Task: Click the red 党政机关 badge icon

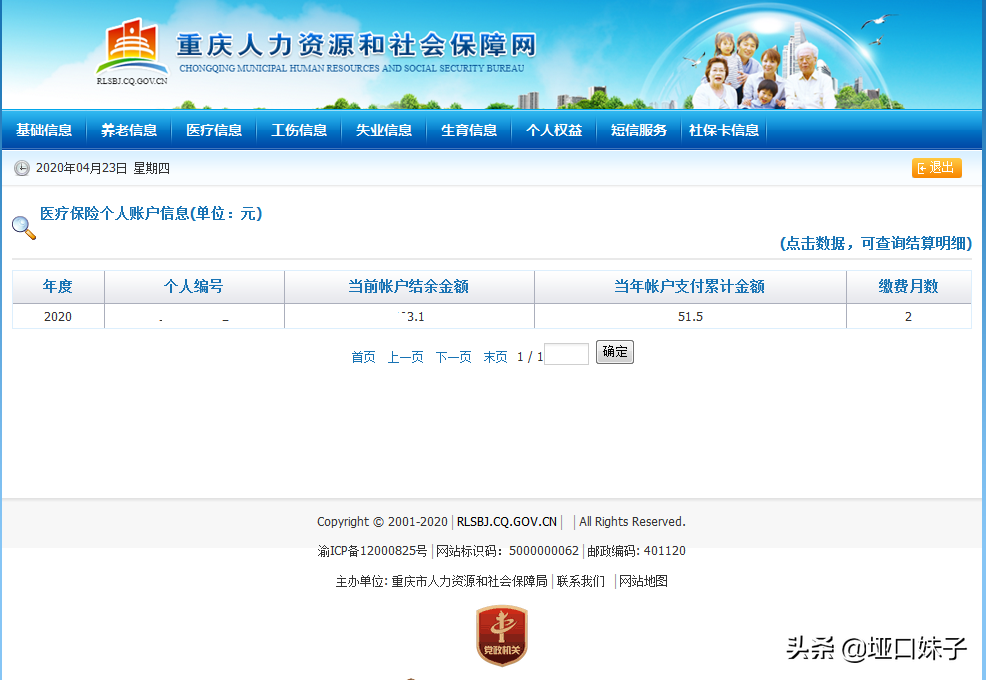Action: pos(501,636)
